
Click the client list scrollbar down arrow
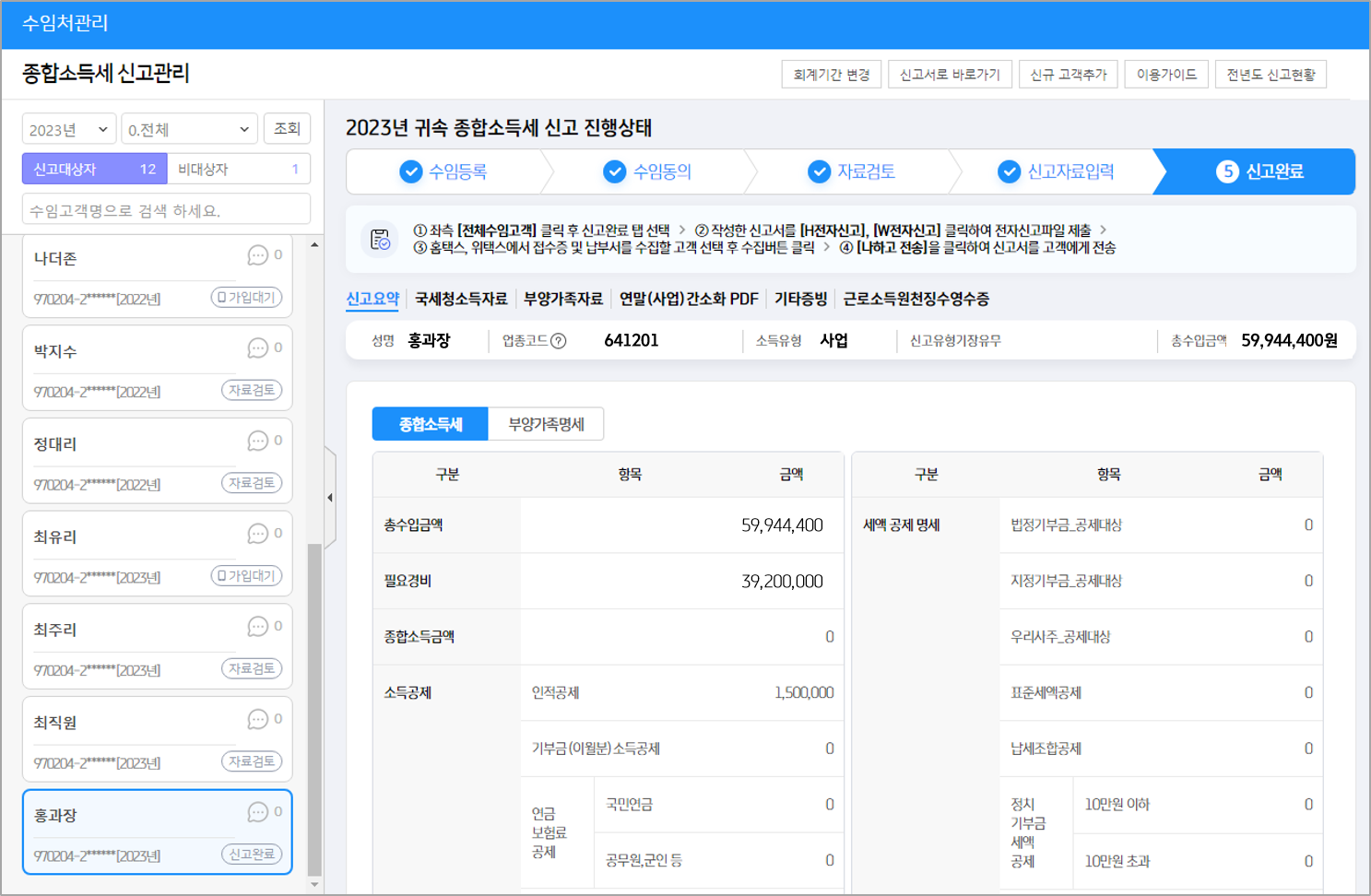point(314,884)
